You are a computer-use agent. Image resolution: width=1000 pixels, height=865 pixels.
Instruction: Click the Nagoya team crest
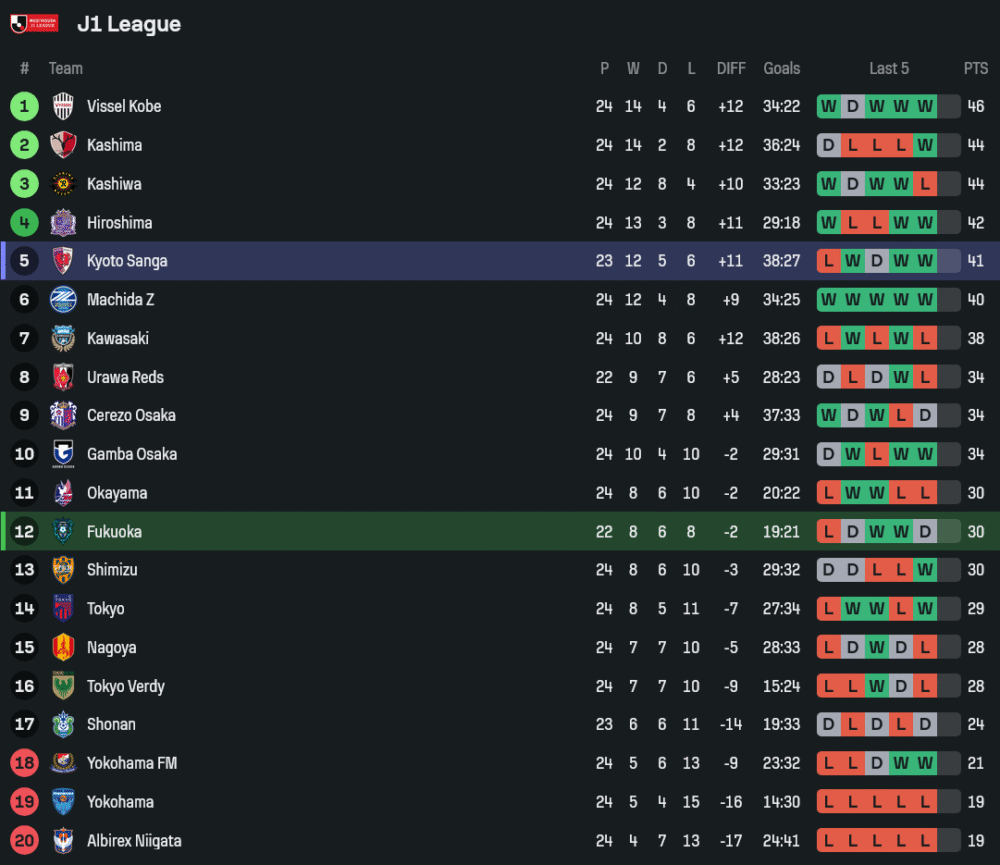point(63,648)
